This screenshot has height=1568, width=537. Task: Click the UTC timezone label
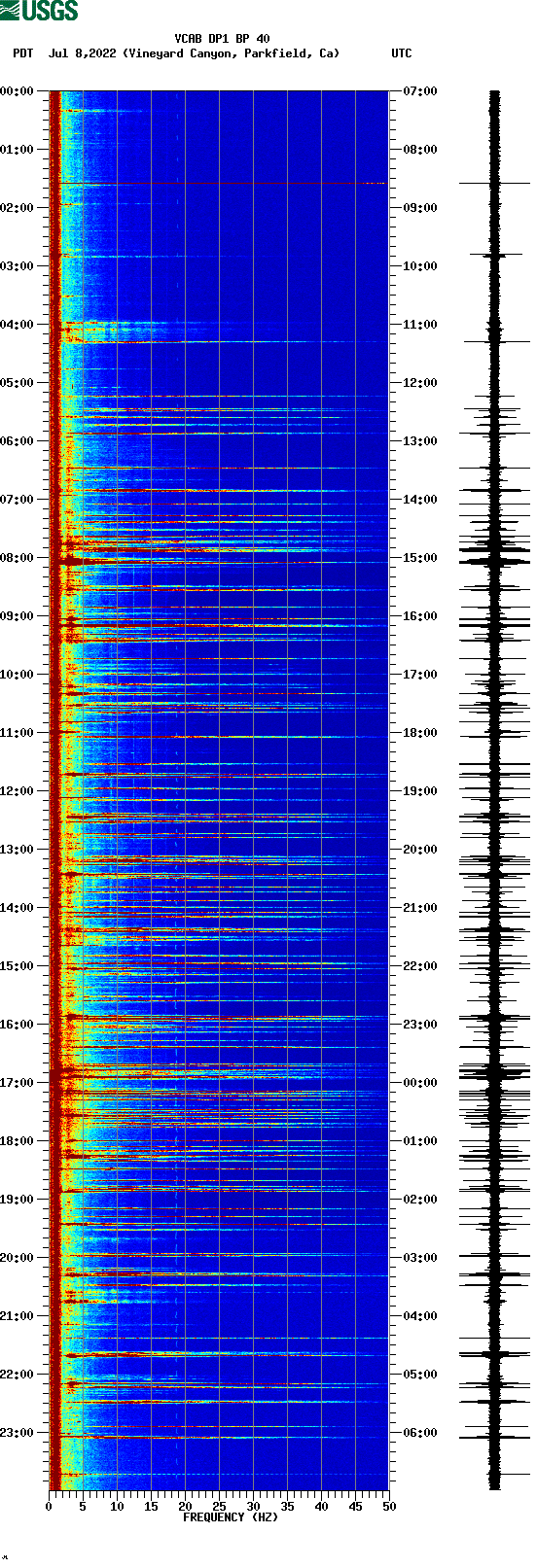(402, 53)
